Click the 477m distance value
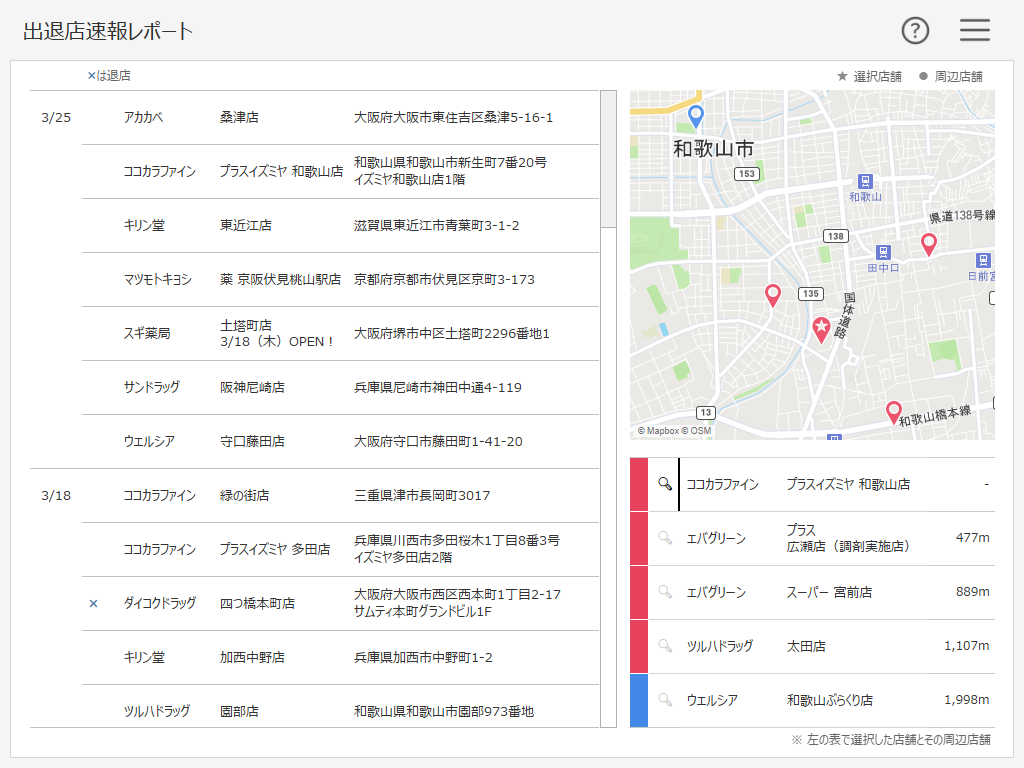This screenshot has height=768, width=1024. tap(972, 537)
